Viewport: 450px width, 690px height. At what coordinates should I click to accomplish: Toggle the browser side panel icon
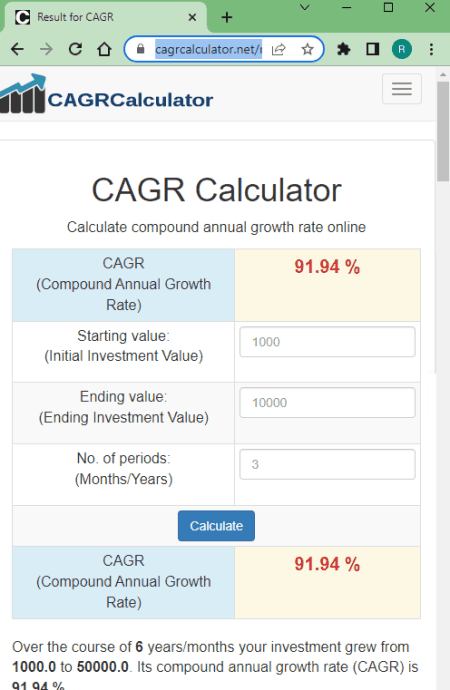pos(373,49)
